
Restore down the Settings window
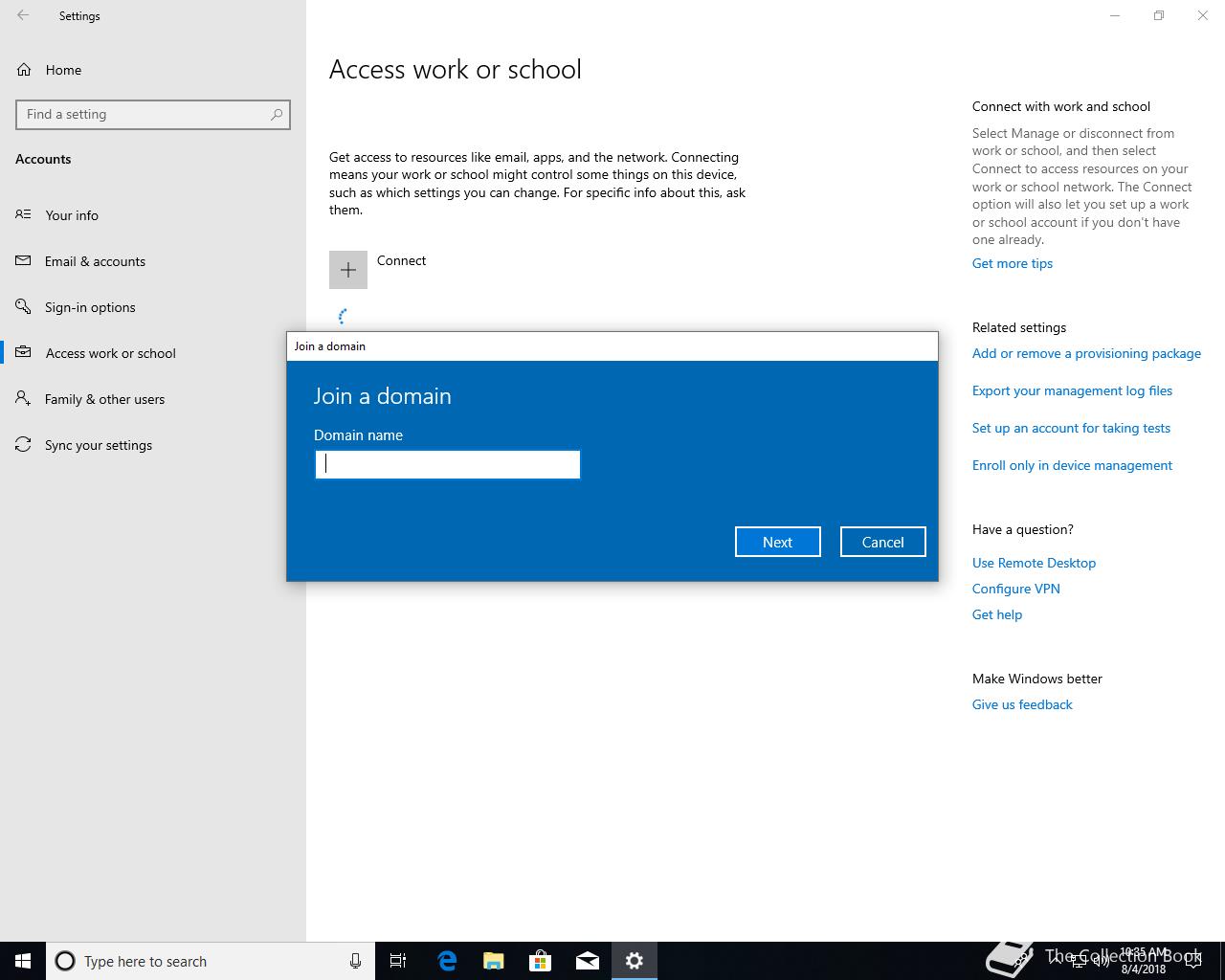tap(1159, 15)
